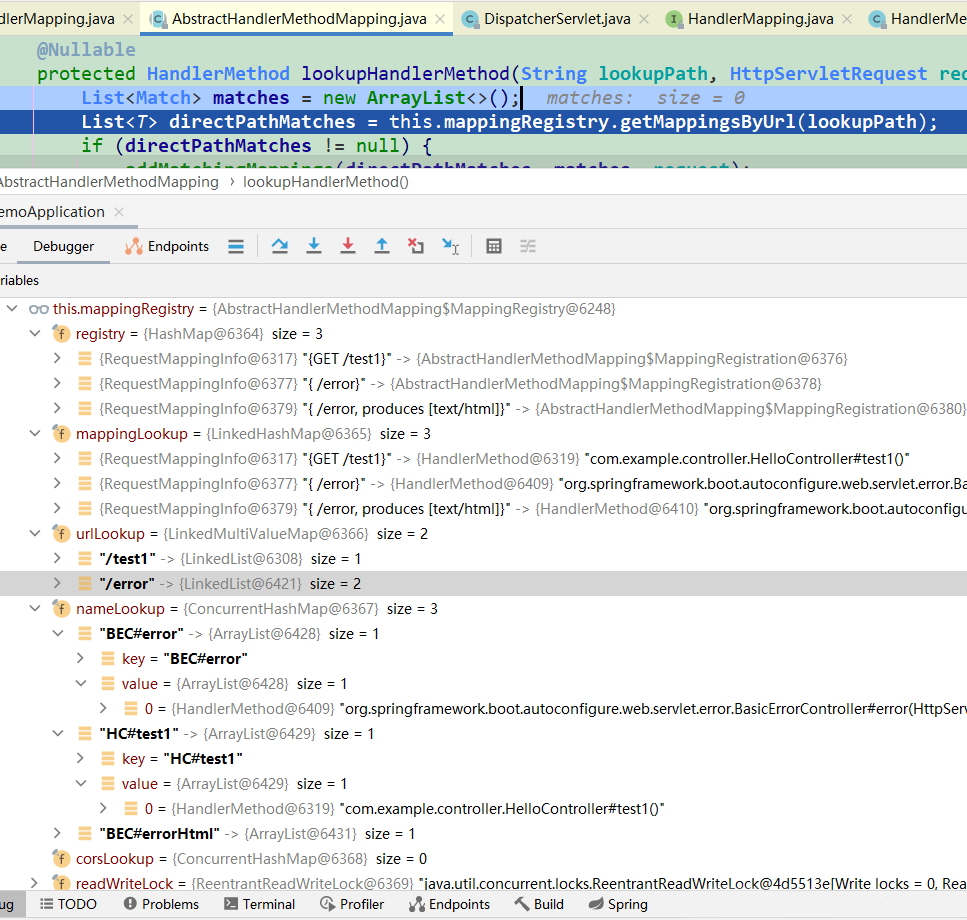This screenshot has width=967, height=920.
Task: Select registry row RequestMappingInfo@6379 with MappingRegistration@6380
Action: click(484, 409)
